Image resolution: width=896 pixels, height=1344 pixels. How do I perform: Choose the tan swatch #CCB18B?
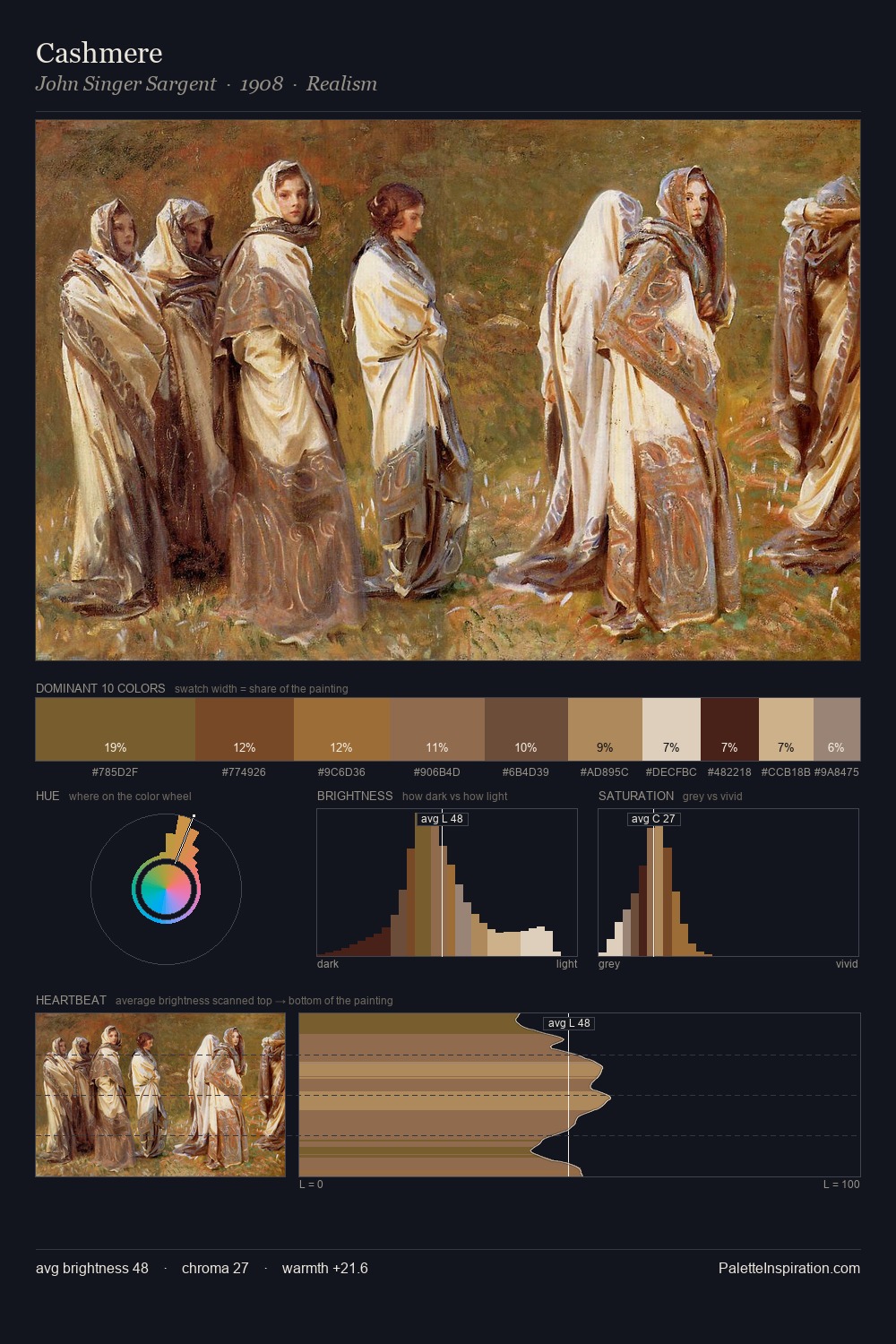click(786, 729)
